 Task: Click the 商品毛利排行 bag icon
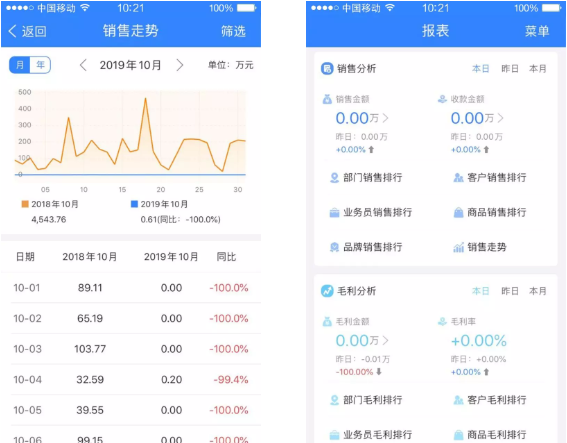(458, 435)
